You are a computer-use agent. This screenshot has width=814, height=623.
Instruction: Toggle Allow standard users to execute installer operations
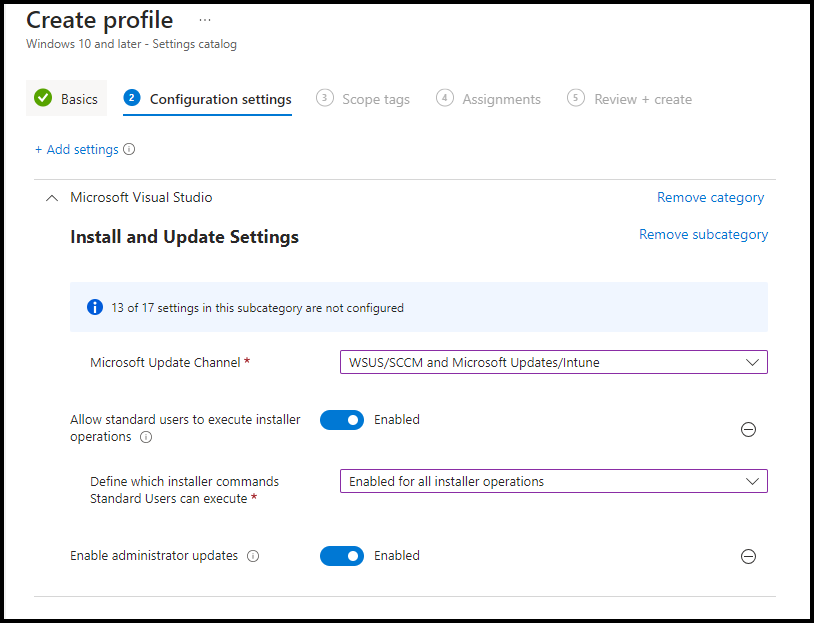click(342, 420)
